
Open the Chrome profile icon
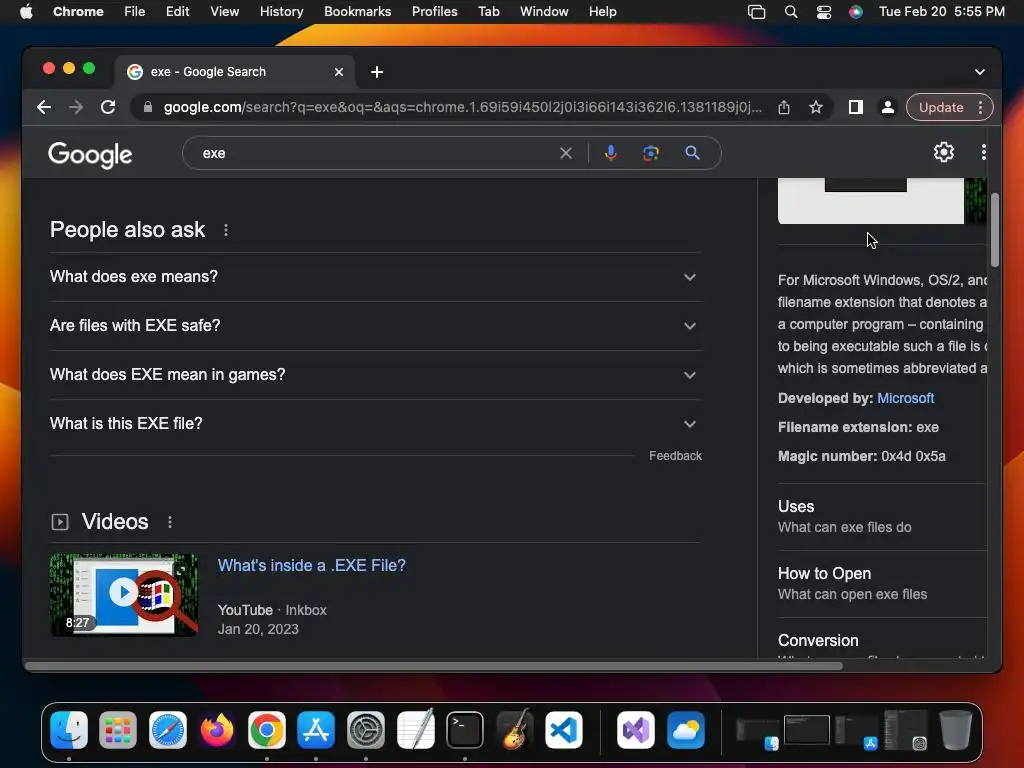tap(888, 107)
